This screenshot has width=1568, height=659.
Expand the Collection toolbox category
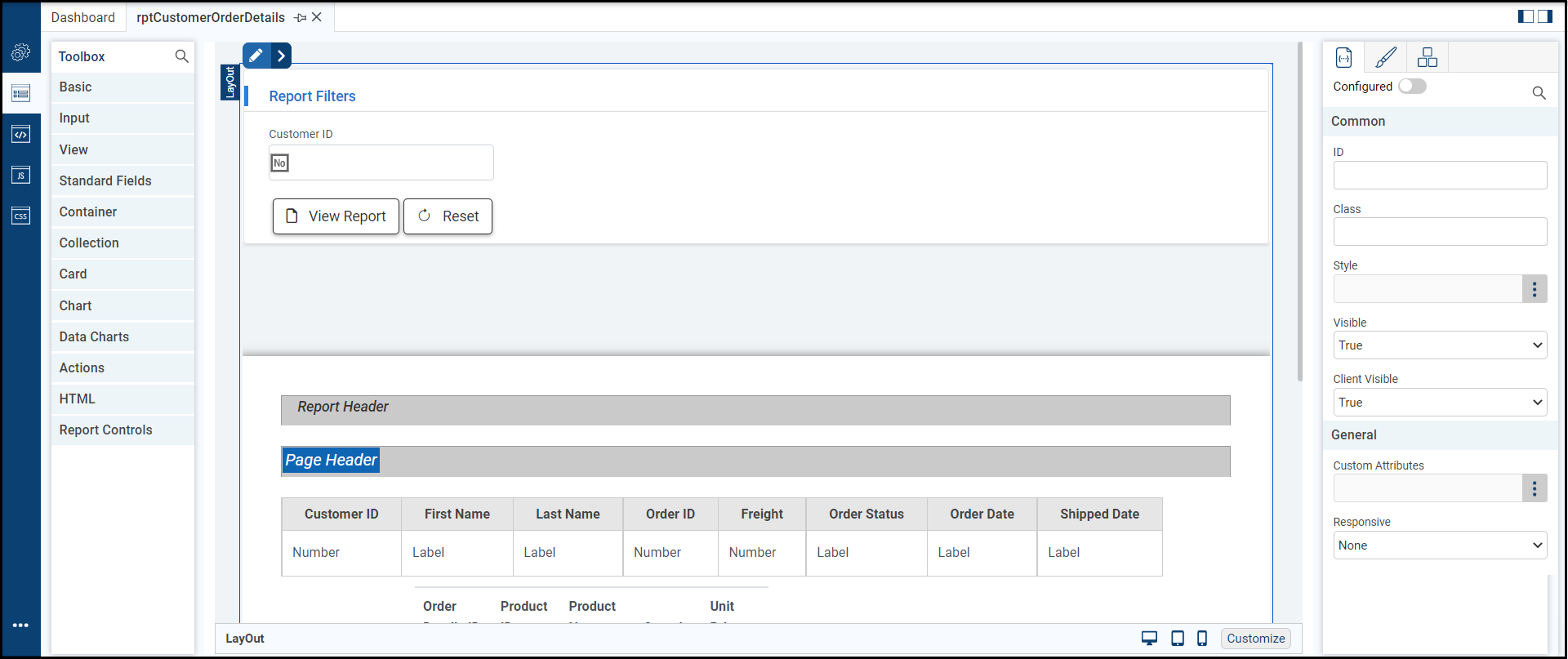click(122, 243)
